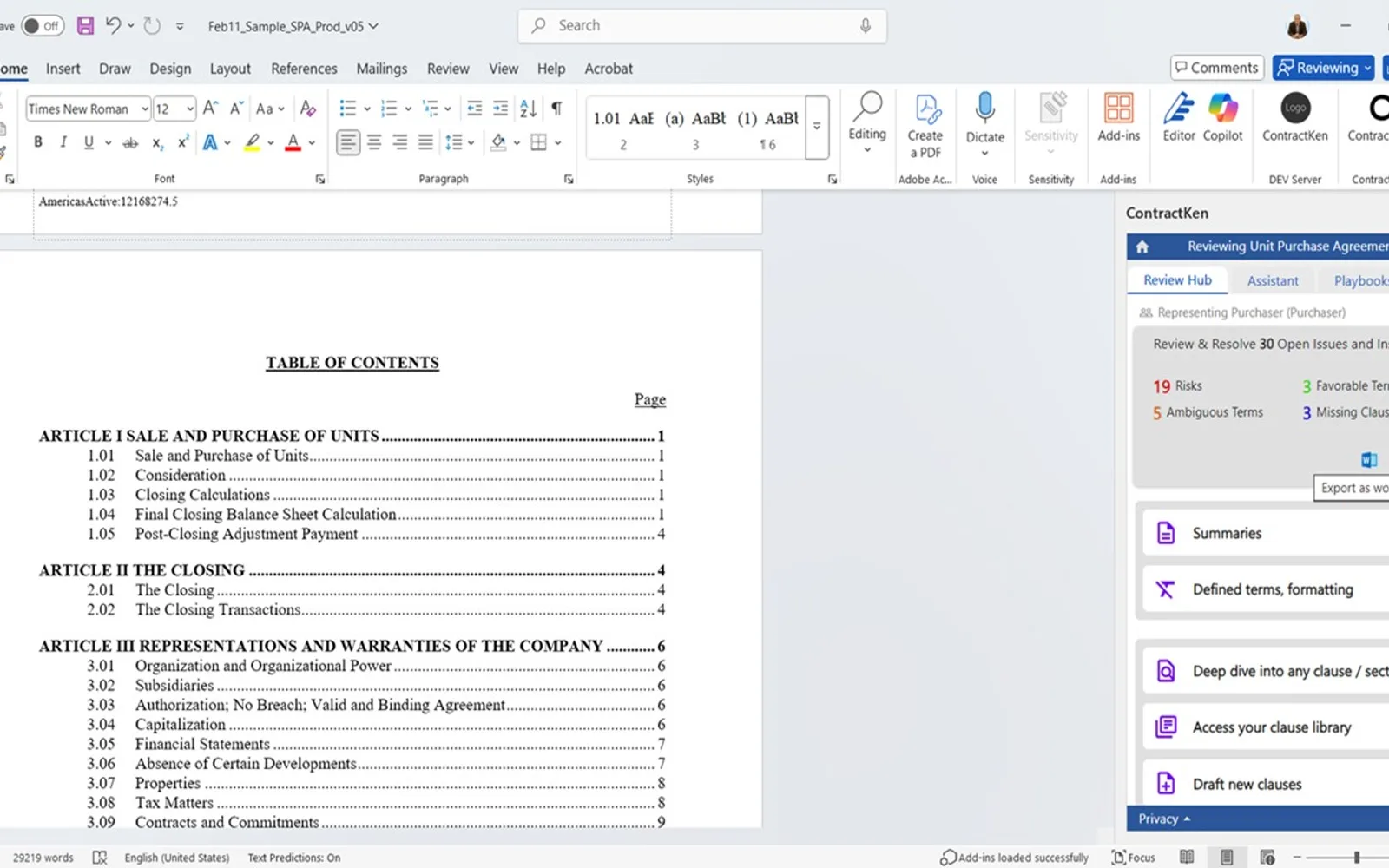Viewport: 1389px width, 868px height.
Task: Open the Summaries option
Action: (x=1266, y=533)
